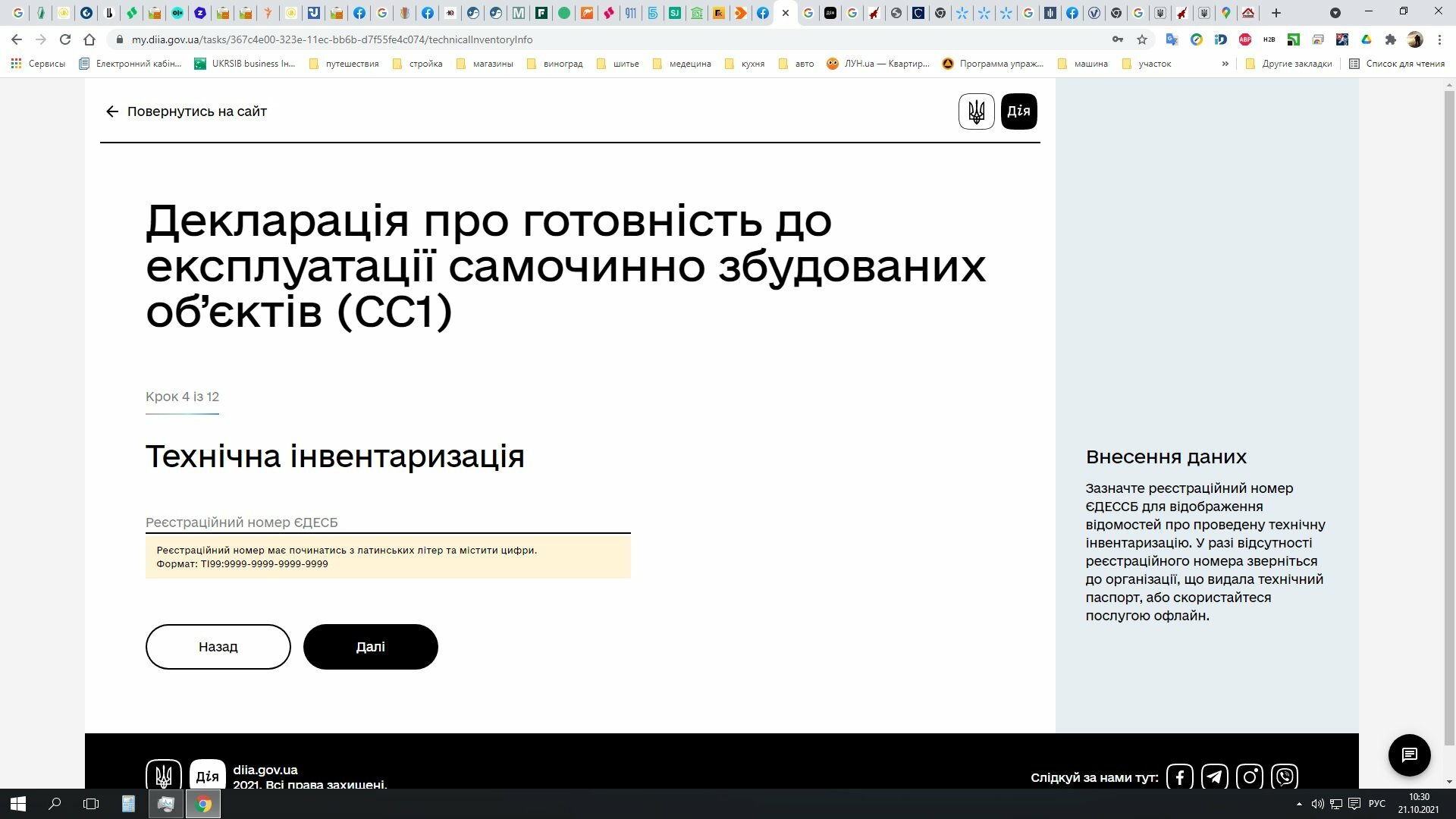1456x819 pixels.
Task: Open the Программа упраж... bookmark
Action: pos(993,64)
